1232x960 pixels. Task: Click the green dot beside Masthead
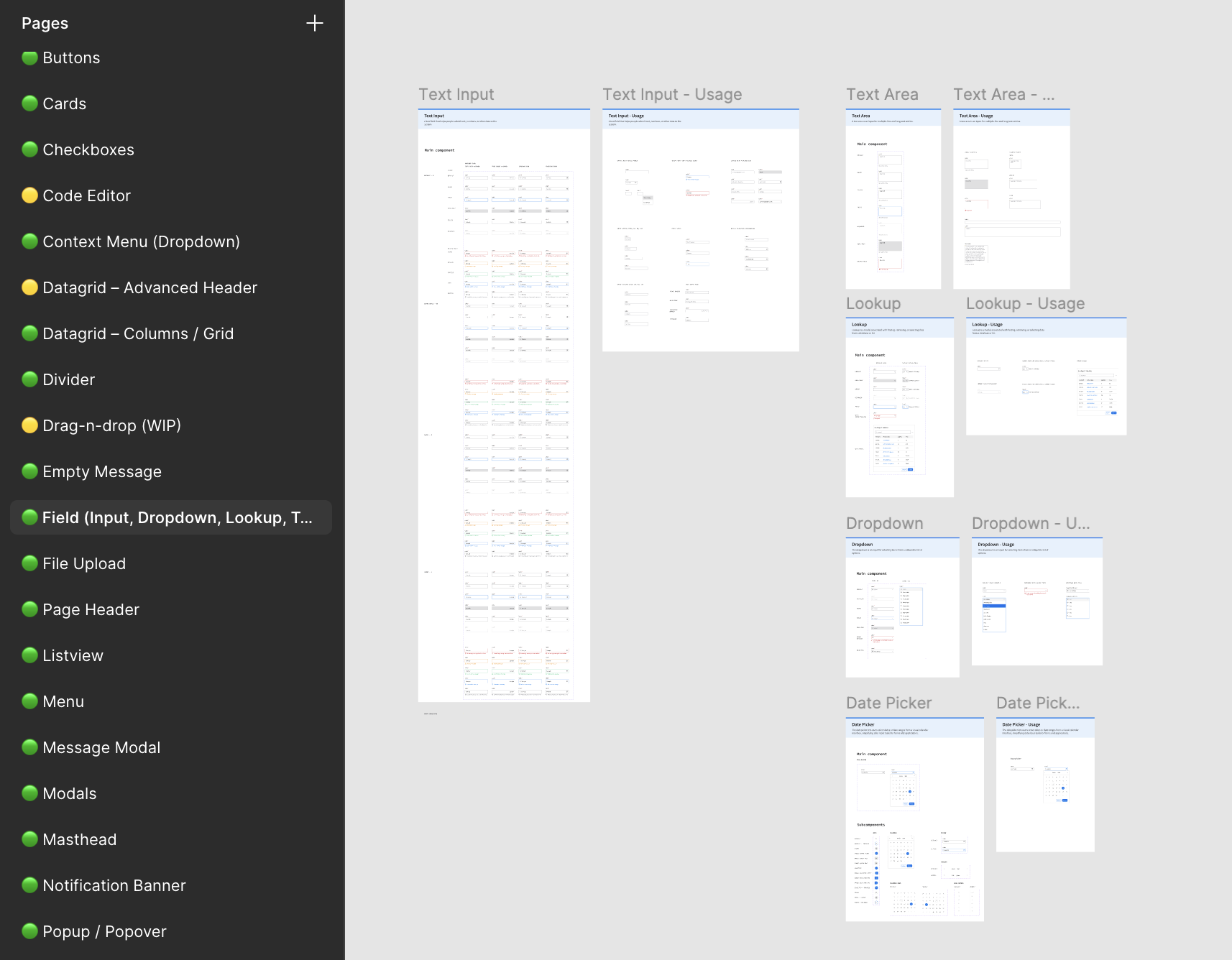[x=29, y=839]
